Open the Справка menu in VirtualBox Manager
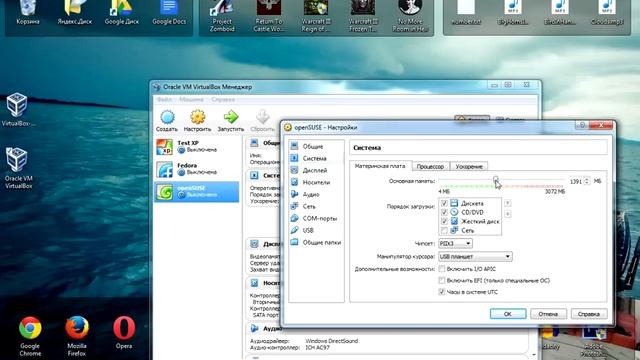The width and height of the screenshot is (640, 360). coord(223,100)
